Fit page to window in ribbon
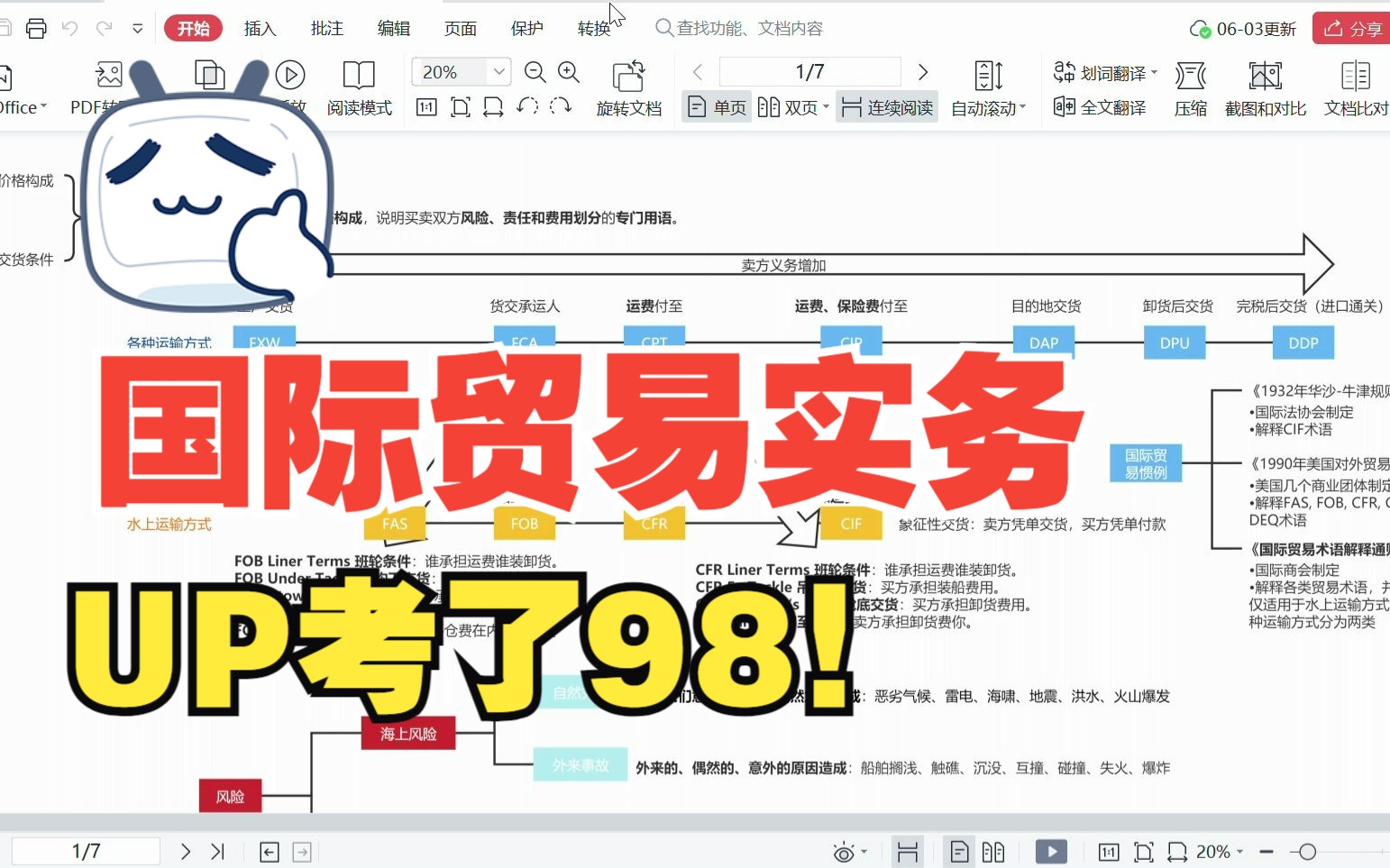The height and width of the screenshot is (868, 1390). pos(460,107)
